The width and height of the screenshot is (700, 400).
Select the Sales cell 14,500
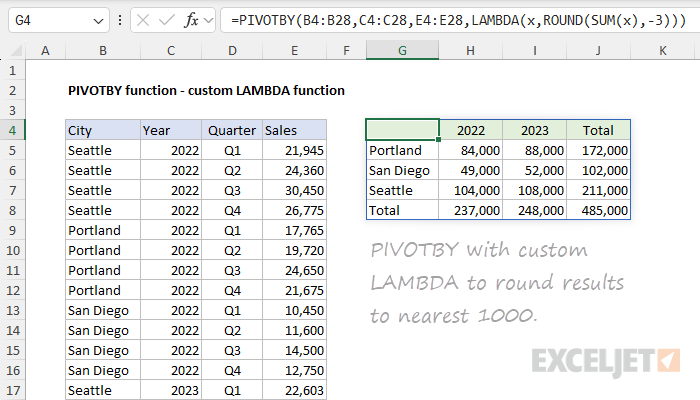click(294, 350)
